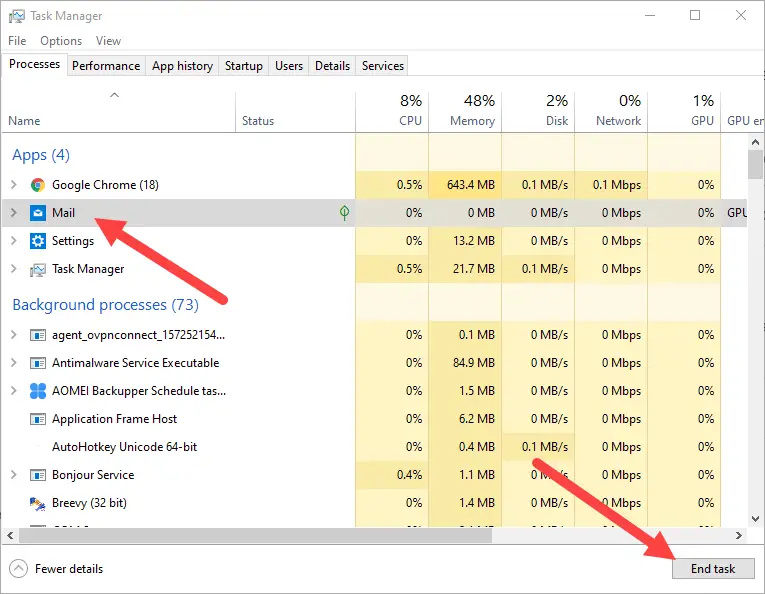Expand the agent_ovpnconnect process row
The image size is (765, 594).
pyautogui.click(x=14, y=335)
